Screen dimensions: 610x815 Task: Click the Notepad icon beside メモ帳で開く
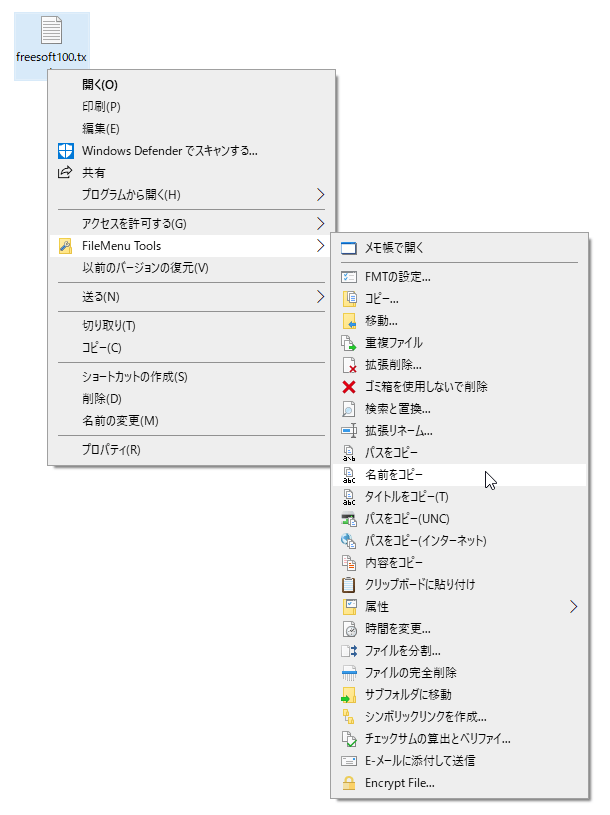pos(347,247)
